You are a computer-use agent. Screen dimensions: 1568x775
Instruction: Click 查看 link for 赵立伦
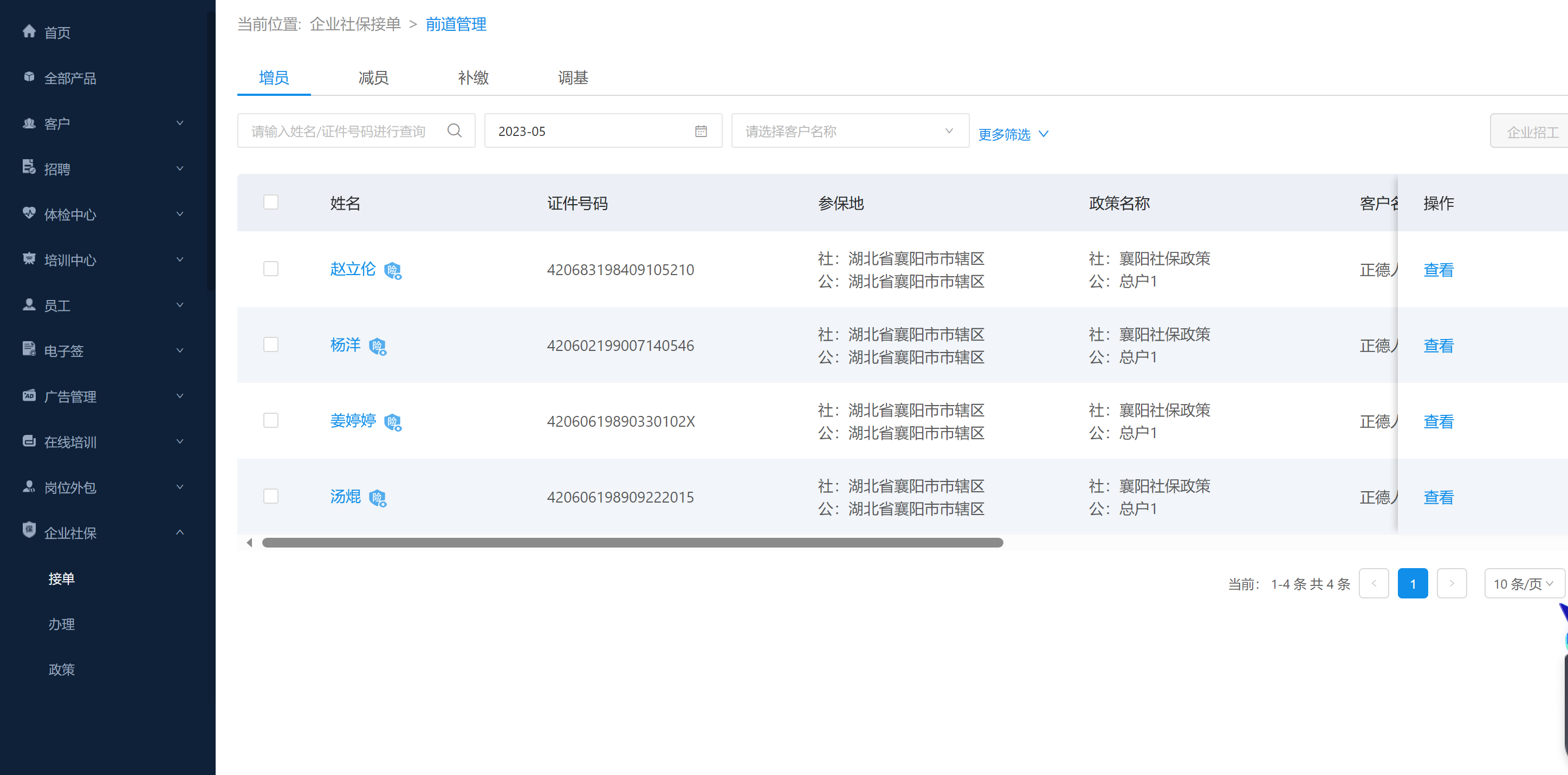1439,270
